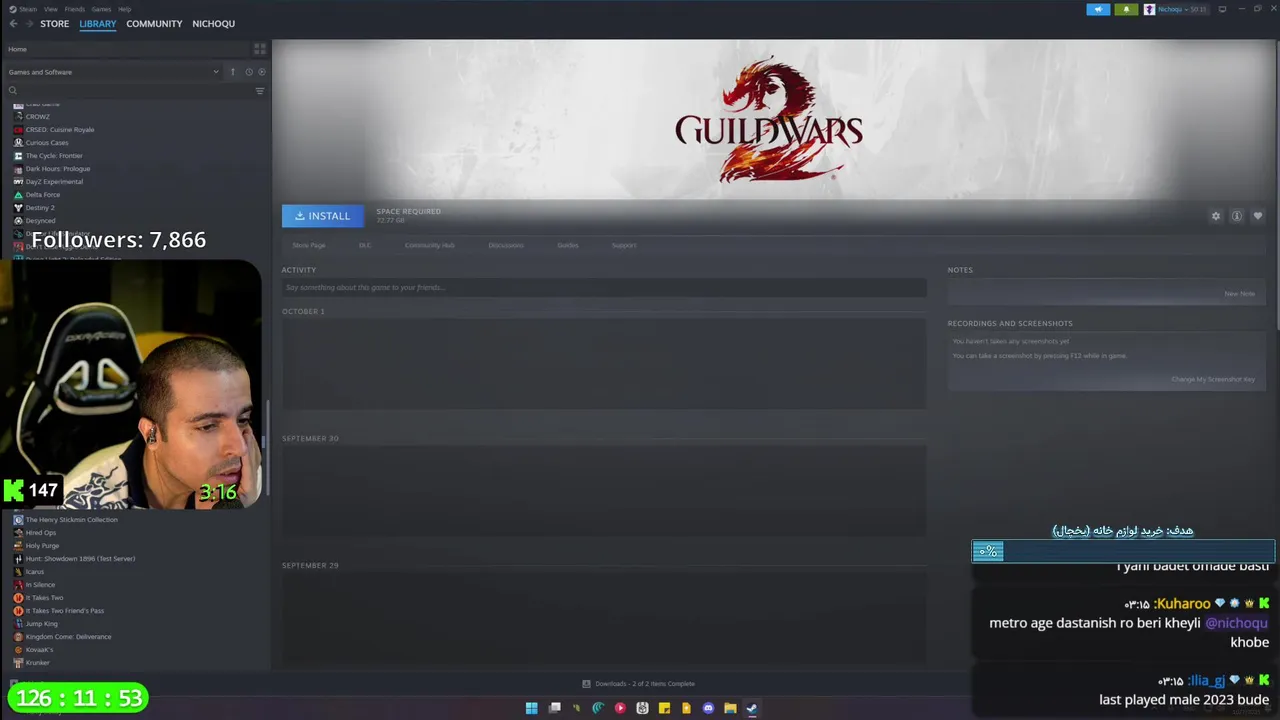Select Delta Force in the game list
Screen dimensions: 1280x720
(43, 195)
